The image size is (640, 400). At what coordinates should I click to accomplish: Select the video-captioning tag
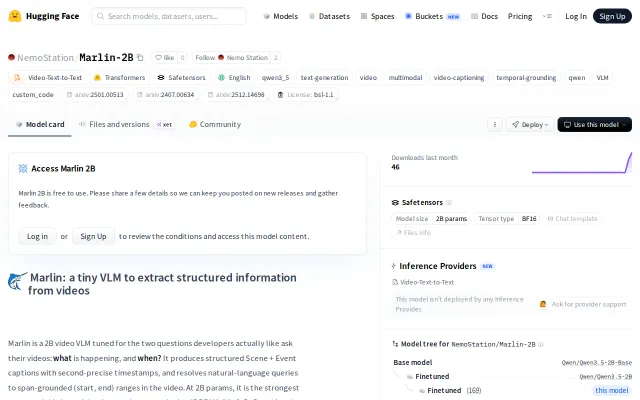[x=459, y=78]
